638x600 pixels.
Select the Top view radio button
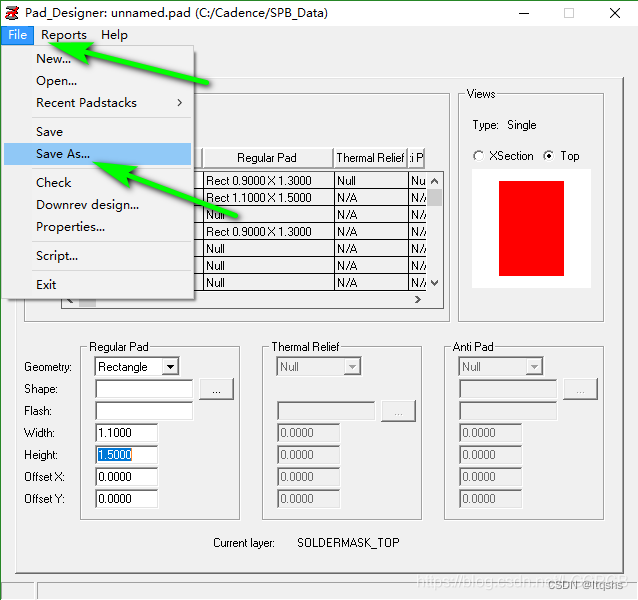[548, 156]
